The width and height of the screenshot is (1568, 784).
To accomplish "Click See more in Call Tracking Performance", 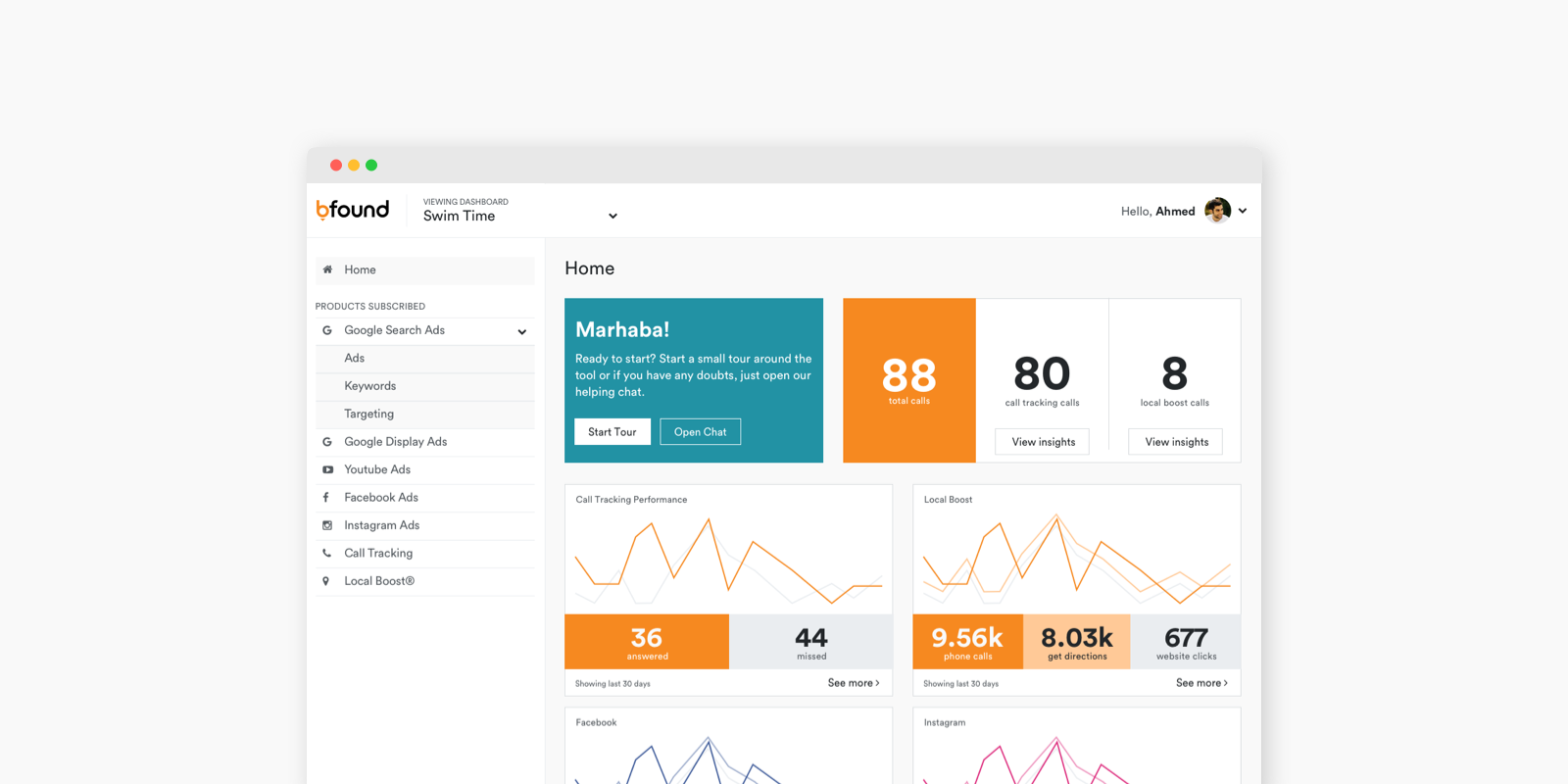I will [854, 683].
